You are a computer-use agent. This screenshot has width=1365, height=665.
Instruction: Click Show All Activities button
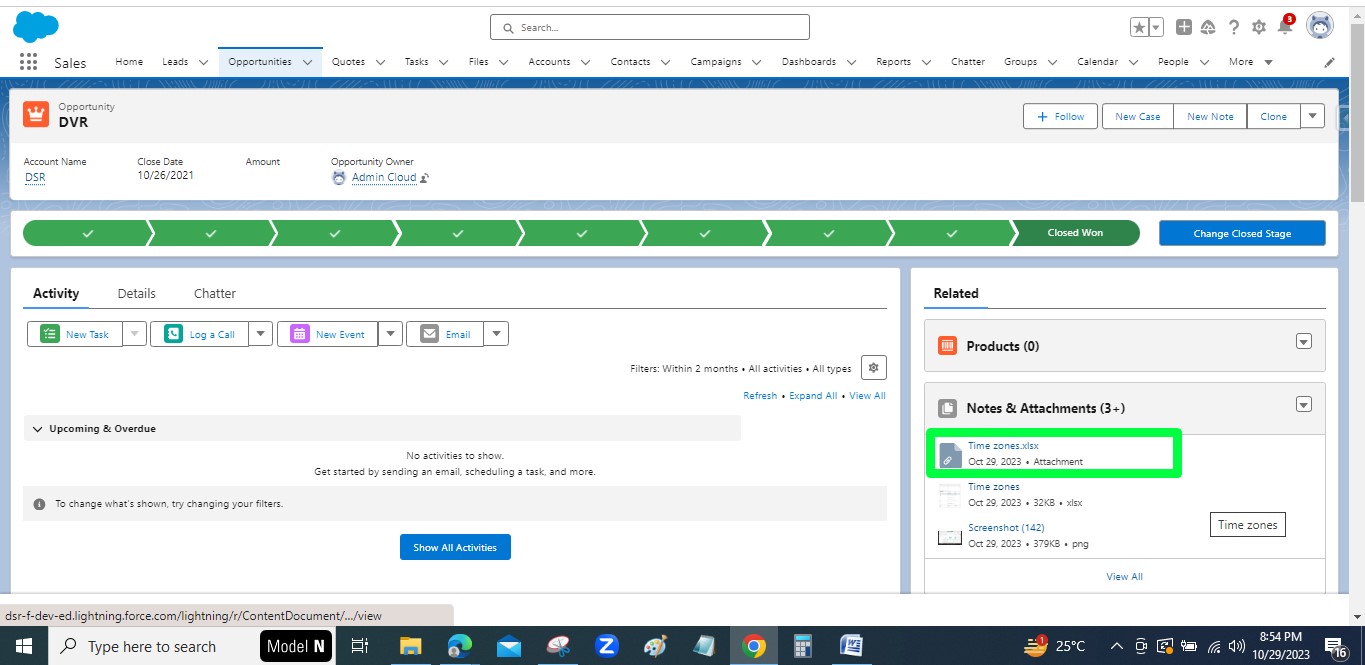pos(455,547)
